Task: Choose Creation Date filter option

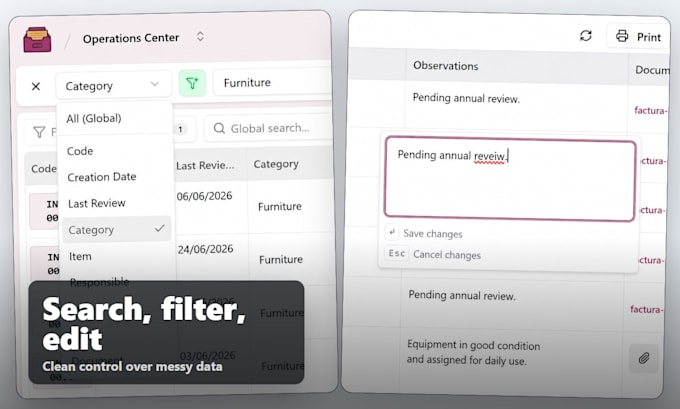Action: coord(102,177)
